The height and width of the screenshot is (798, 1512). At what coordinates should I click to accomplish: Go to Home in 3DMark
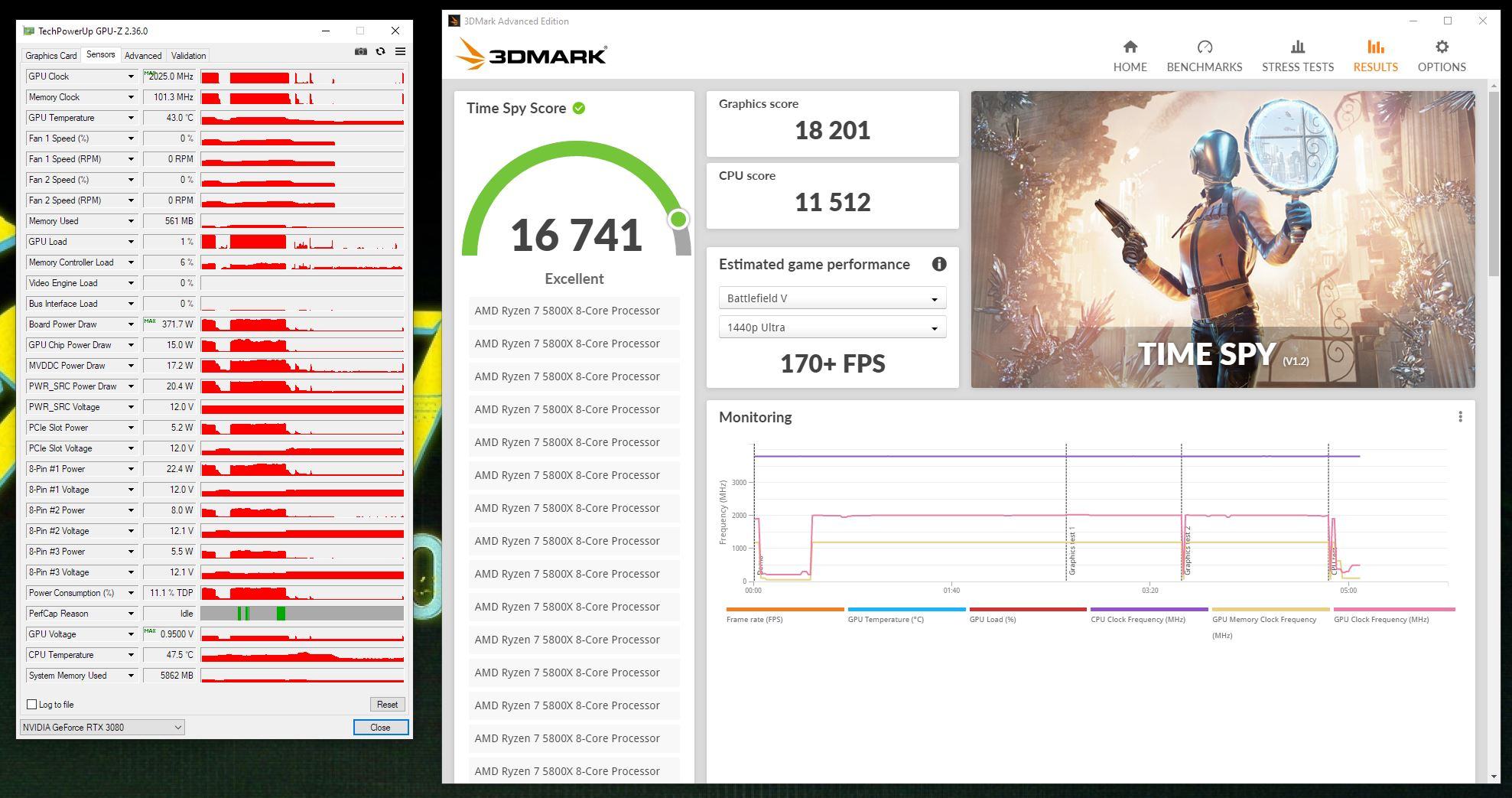click(x=1130, y=57)
